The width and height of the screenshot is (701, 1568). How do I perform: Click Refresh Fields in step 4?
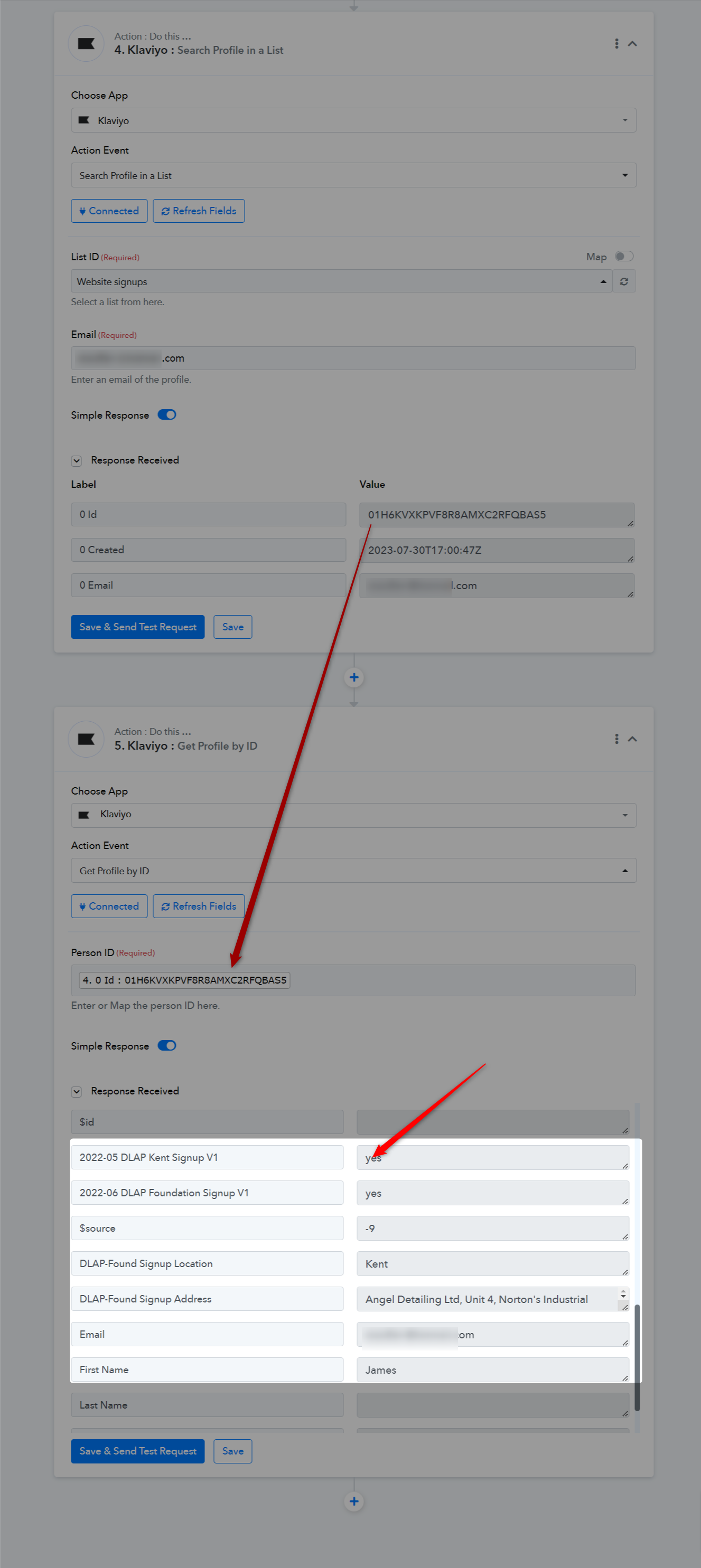[199, 211]
